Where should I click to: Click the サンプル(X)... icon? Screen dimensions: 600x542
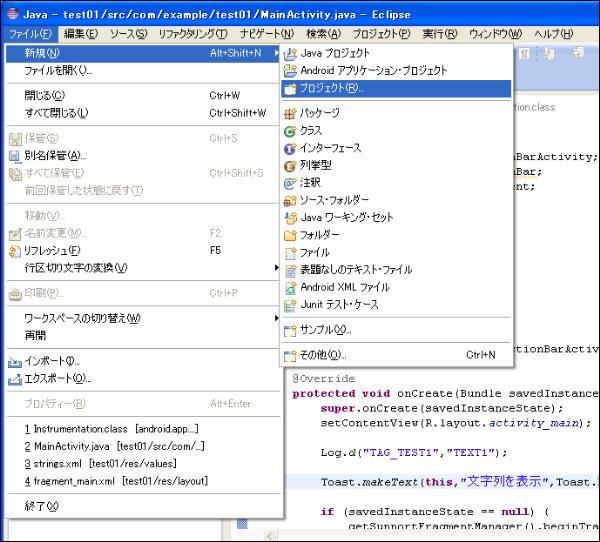point(290,330)
